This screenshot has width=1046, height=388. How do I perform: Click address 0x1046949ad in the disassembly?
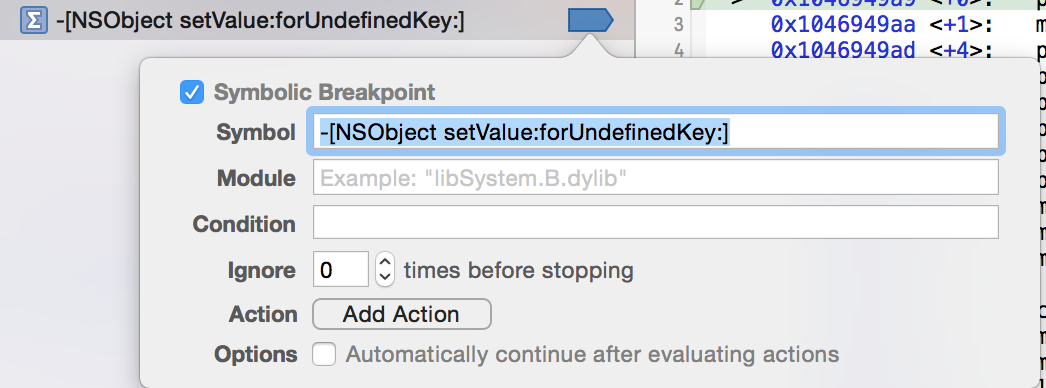(841, 49)
